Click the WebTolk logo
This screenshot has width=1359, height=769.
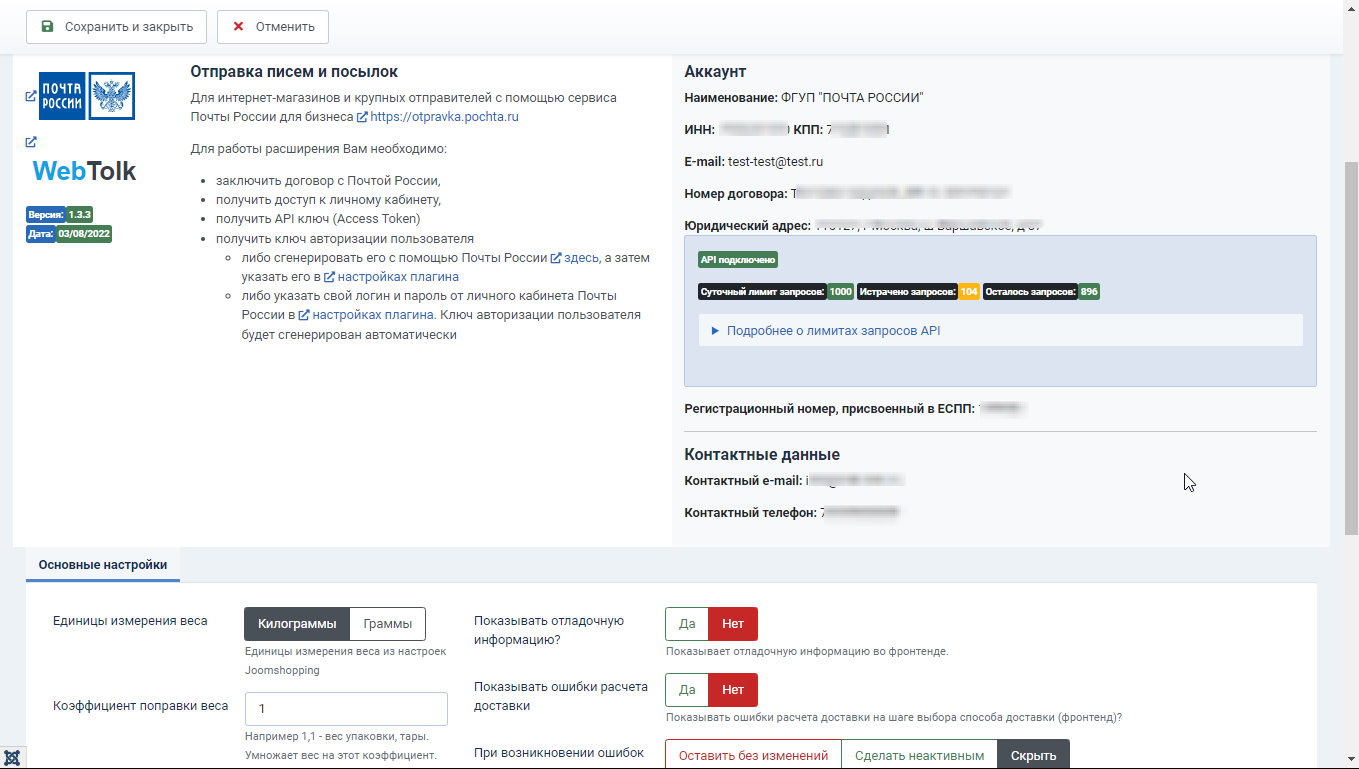tap(84, 171)
